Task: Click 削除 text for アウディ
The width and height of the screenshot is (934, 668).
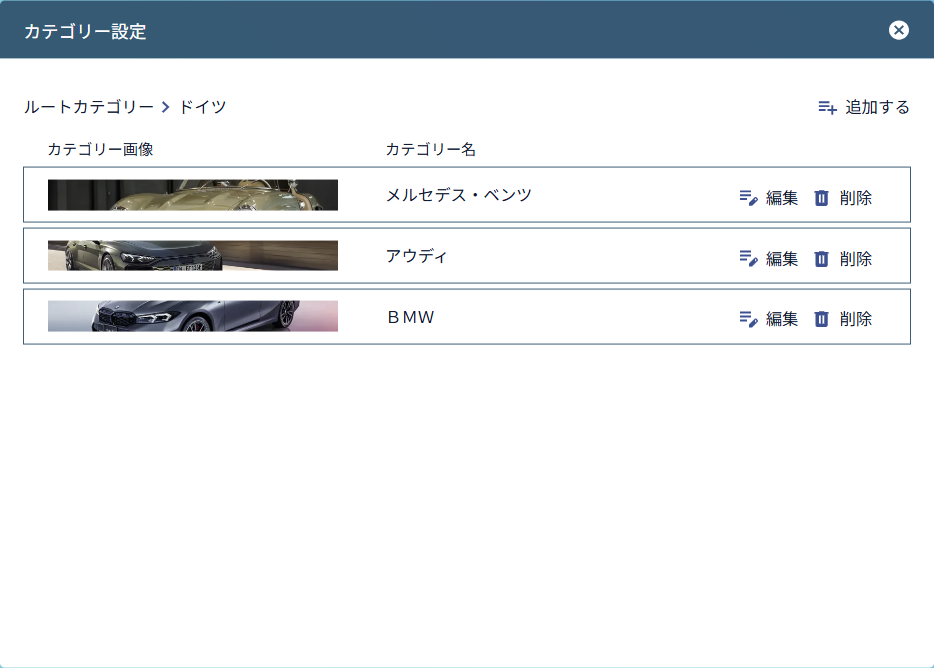Action: coord(855,258)
